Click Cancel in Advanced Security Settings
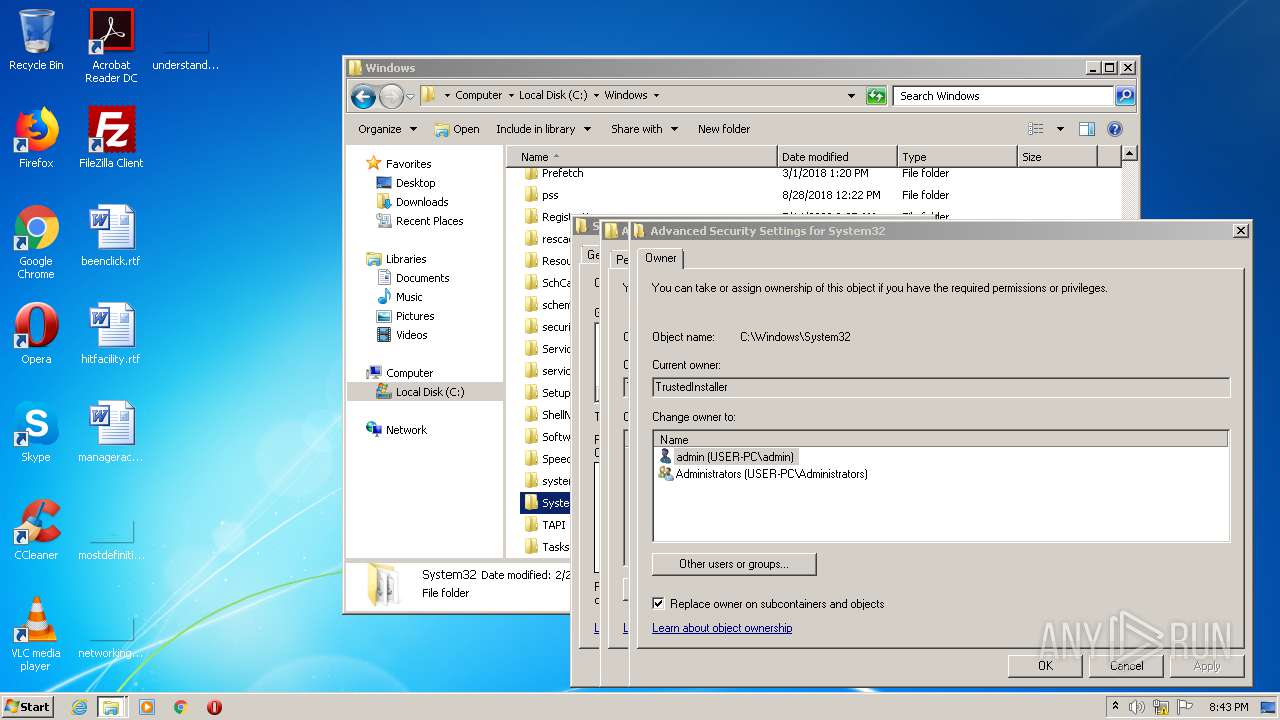1280x720 pixels. coord(1126,666)
